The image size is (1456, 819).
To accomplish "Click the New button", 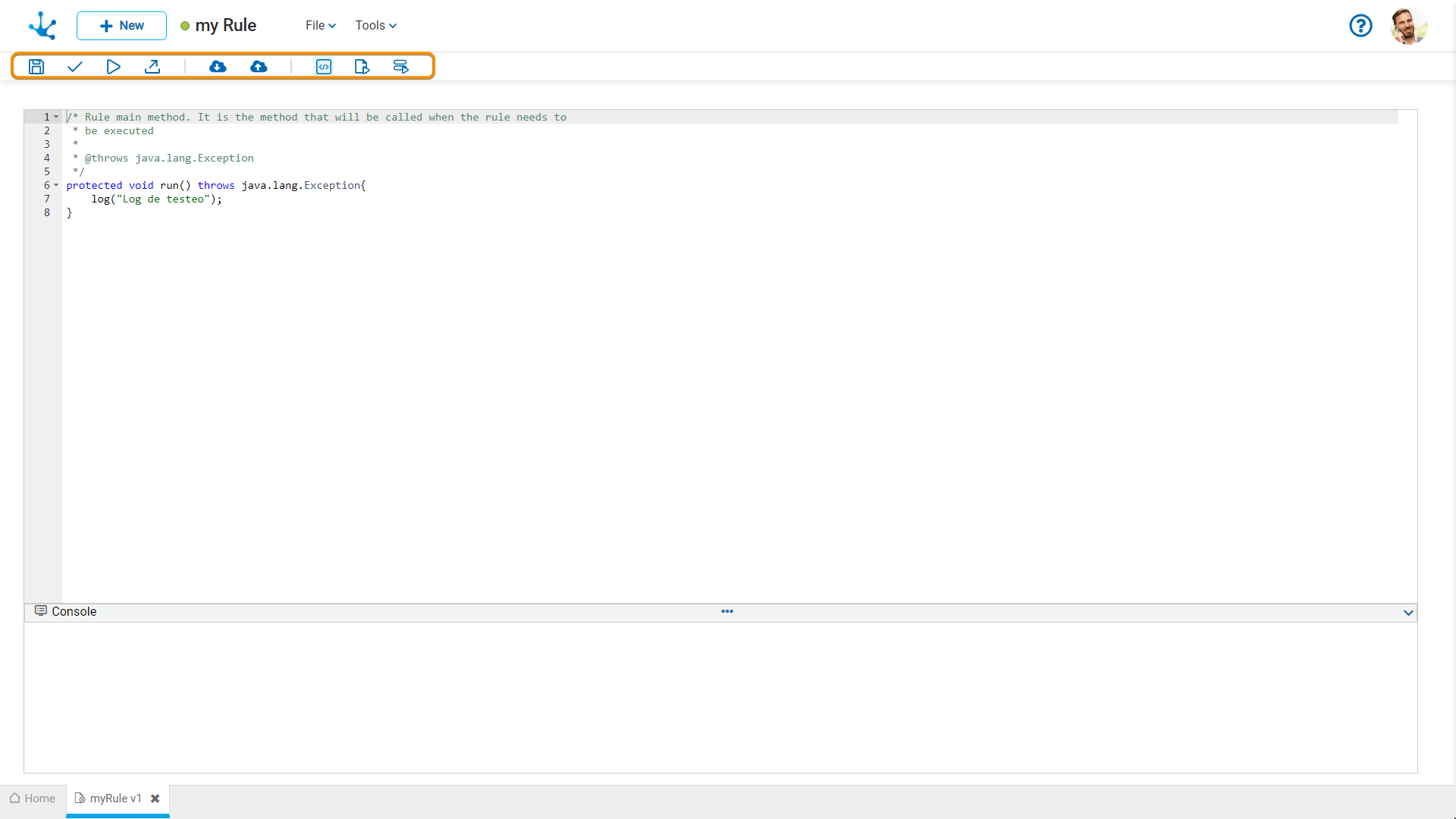I will [x=121, y=25].
